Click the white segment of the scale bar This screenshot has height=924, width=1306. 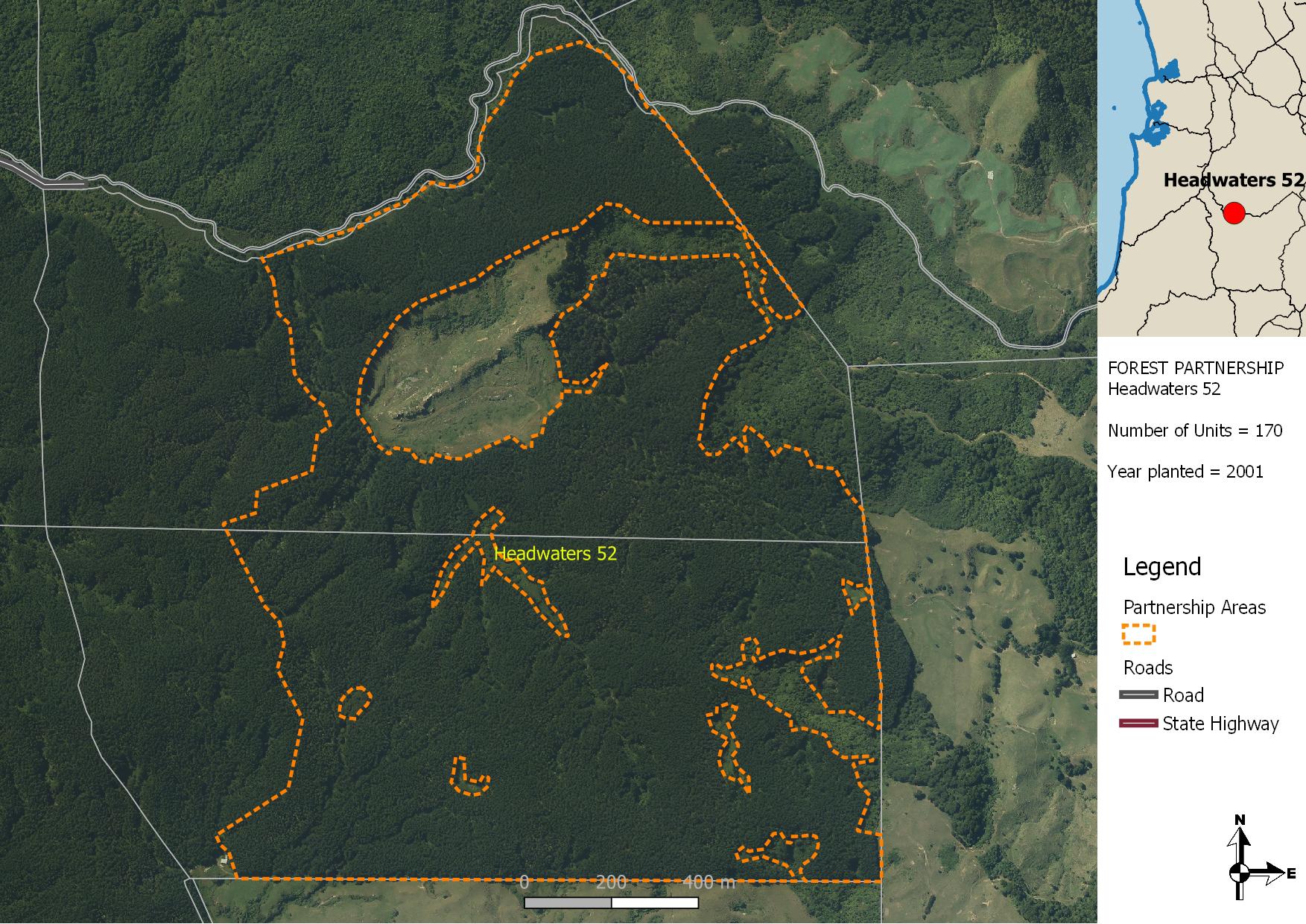coord(655,903)
